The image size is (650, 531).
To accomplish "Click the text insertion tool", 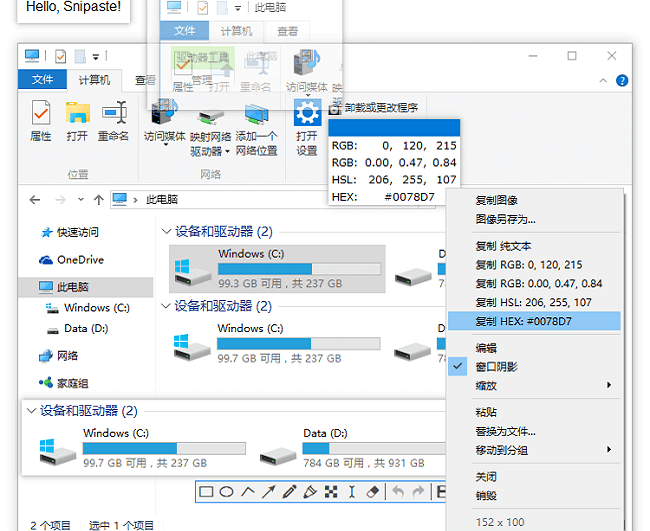I will pyautogui.click(x=352, y=492).
